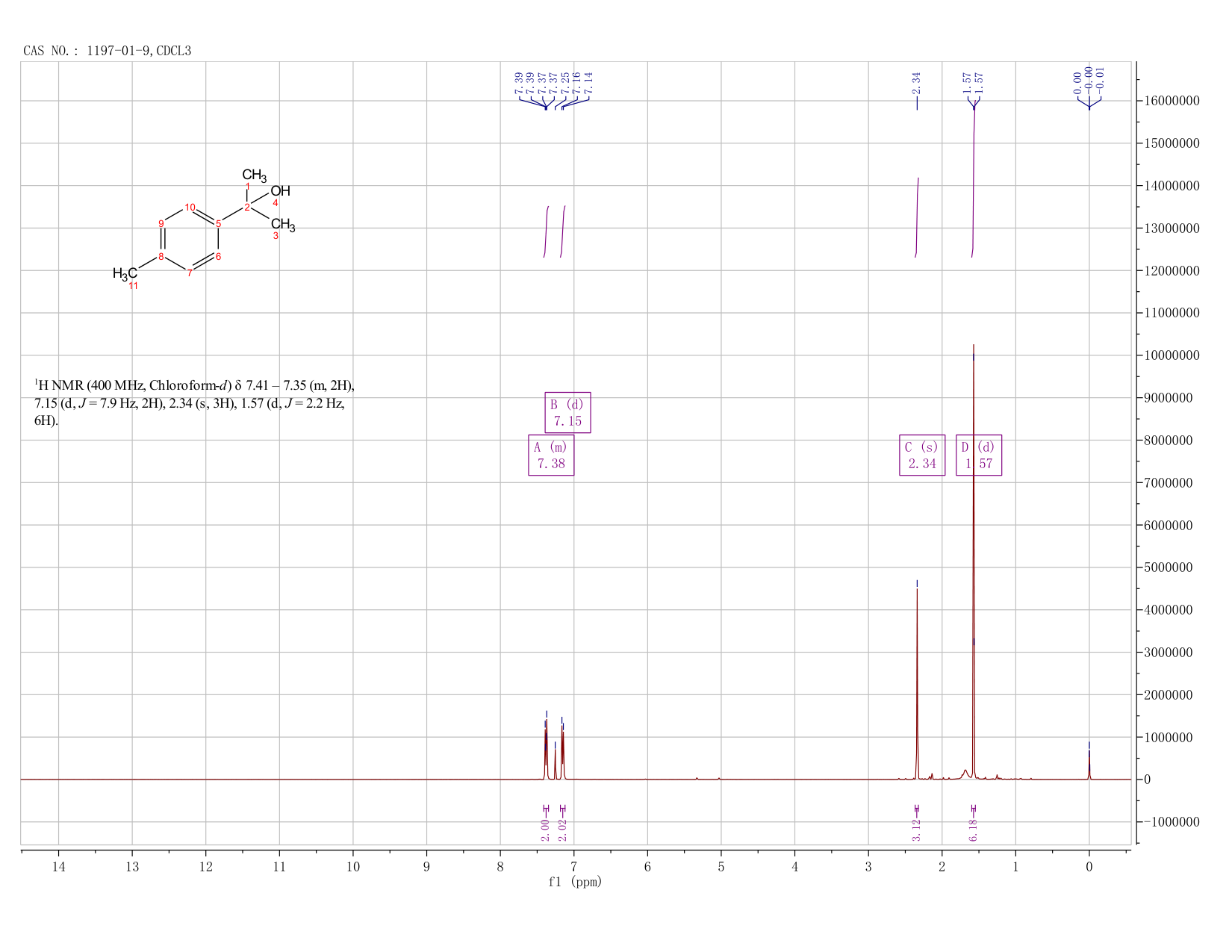
Task: Click the y-axis value '13000000'
Action: click(x=1172, y=228)
